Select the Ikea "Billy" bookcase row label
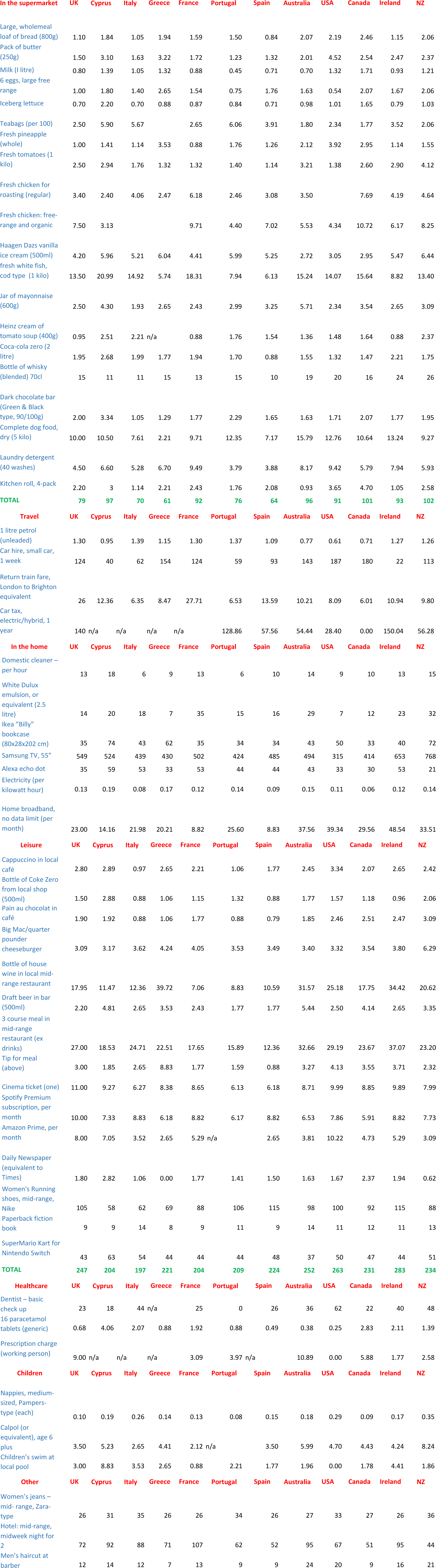This screenshot has width=436, height=1568. click(26, 734)
